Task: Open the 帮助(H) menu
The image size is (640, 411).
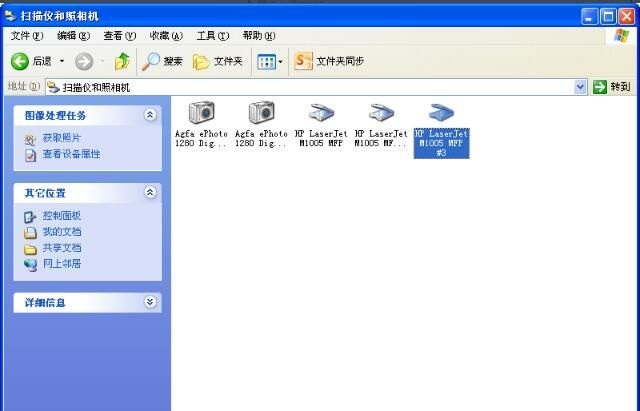Action: (259, 36)
